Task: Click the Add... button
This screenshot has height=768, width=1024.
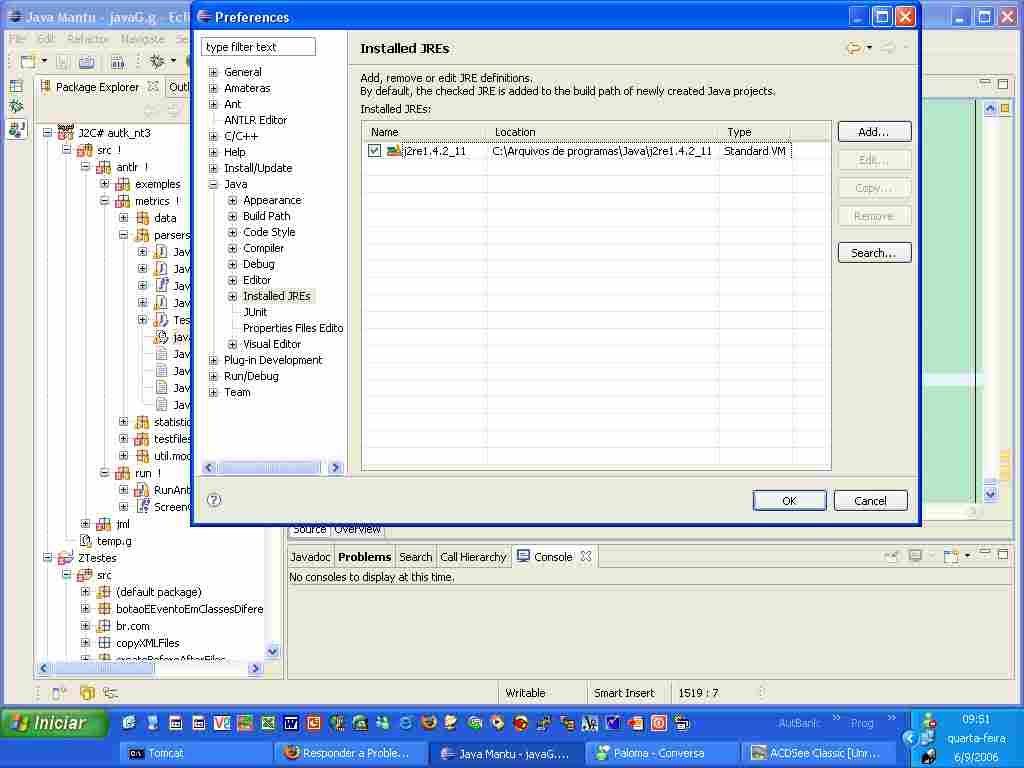Action: (x=873, y=132)
